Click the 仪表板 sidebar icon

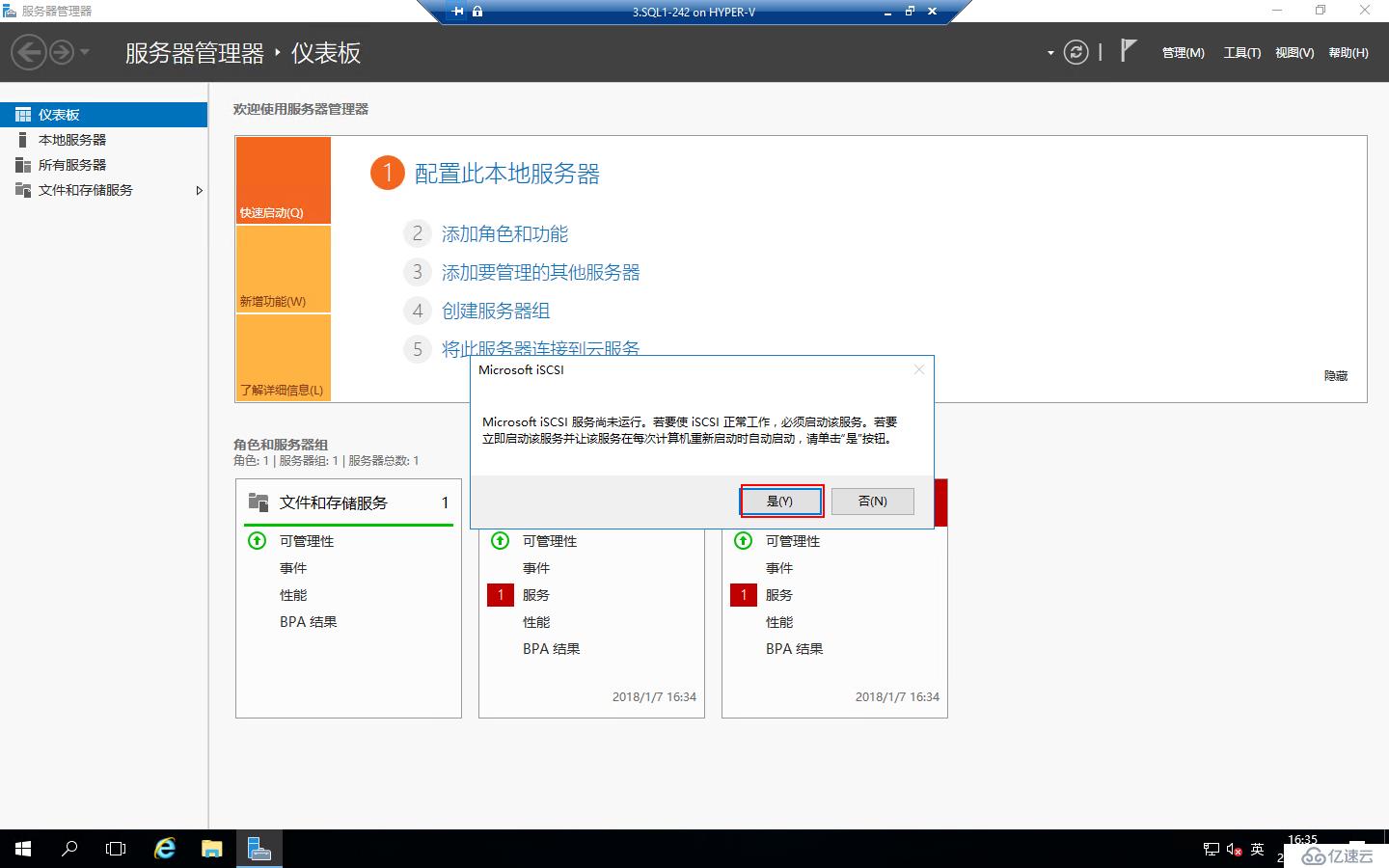click(23, 115)
